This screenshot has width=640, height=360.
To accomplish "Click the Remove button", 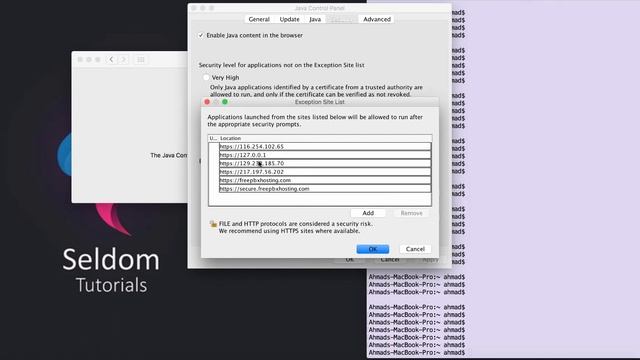I will [411, 213].
